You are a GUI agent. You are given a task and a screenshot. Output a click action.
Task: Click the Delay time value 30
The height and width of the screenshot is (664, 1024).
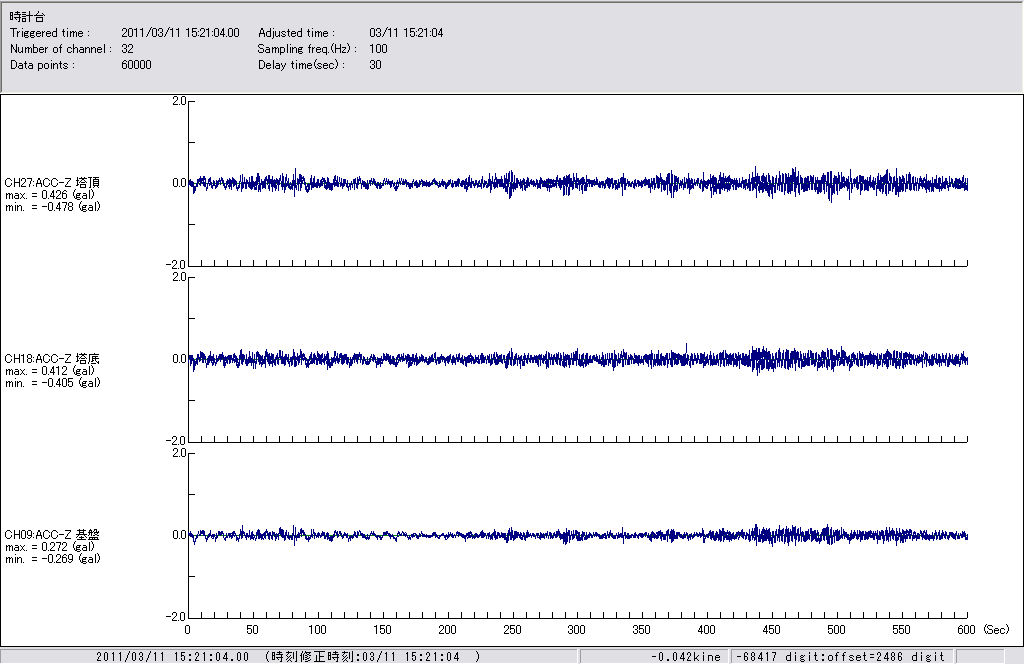point(375,65)
